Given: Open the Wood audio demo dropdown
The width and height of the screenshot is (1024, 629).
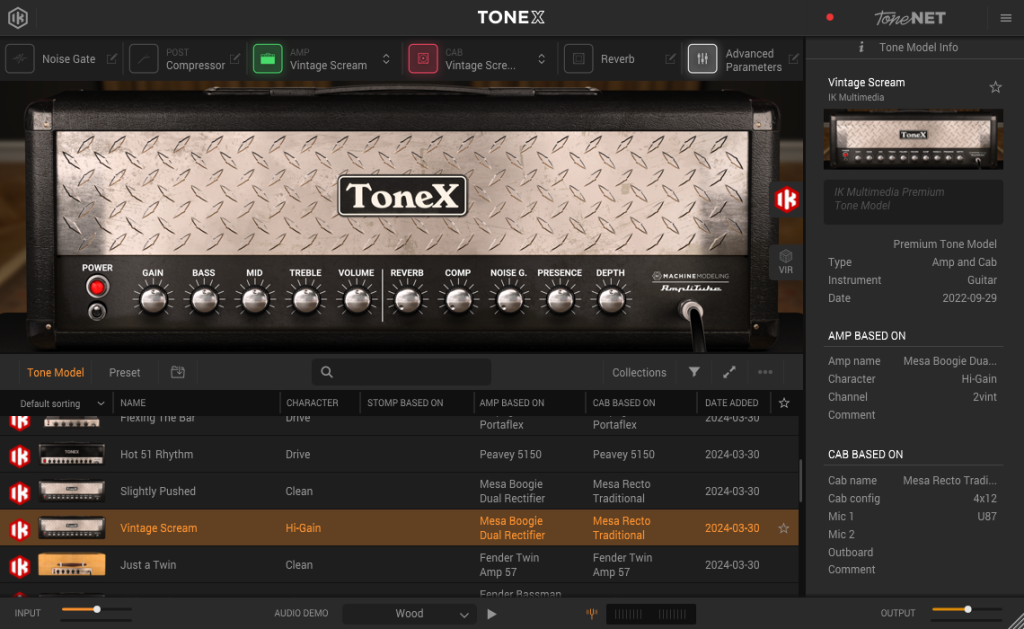Looking at the screenshot, I should tap(408, 614).
